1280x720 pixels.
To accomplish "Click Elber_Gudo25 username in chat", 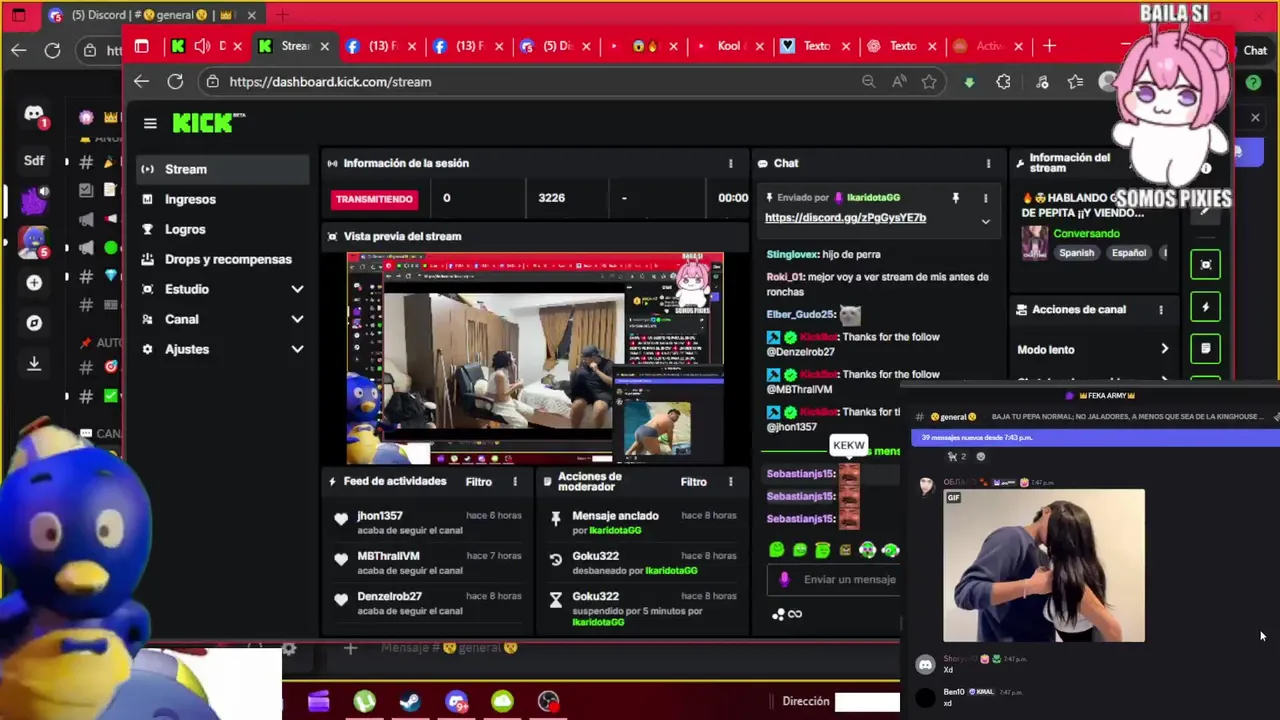I will click(x=800, y=314).
